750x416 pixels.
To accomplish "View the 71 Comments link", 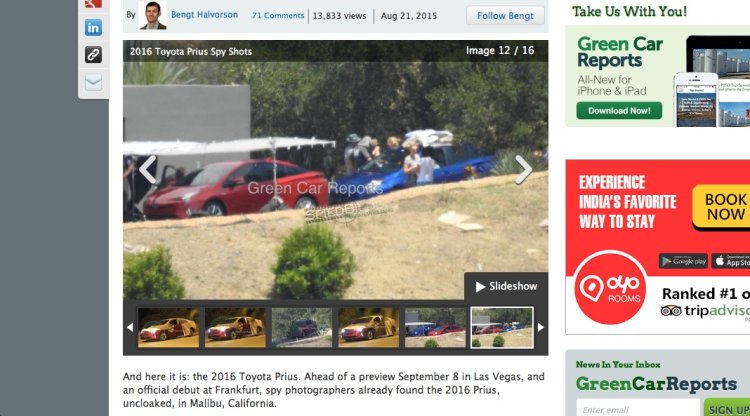I will (278, 15).
